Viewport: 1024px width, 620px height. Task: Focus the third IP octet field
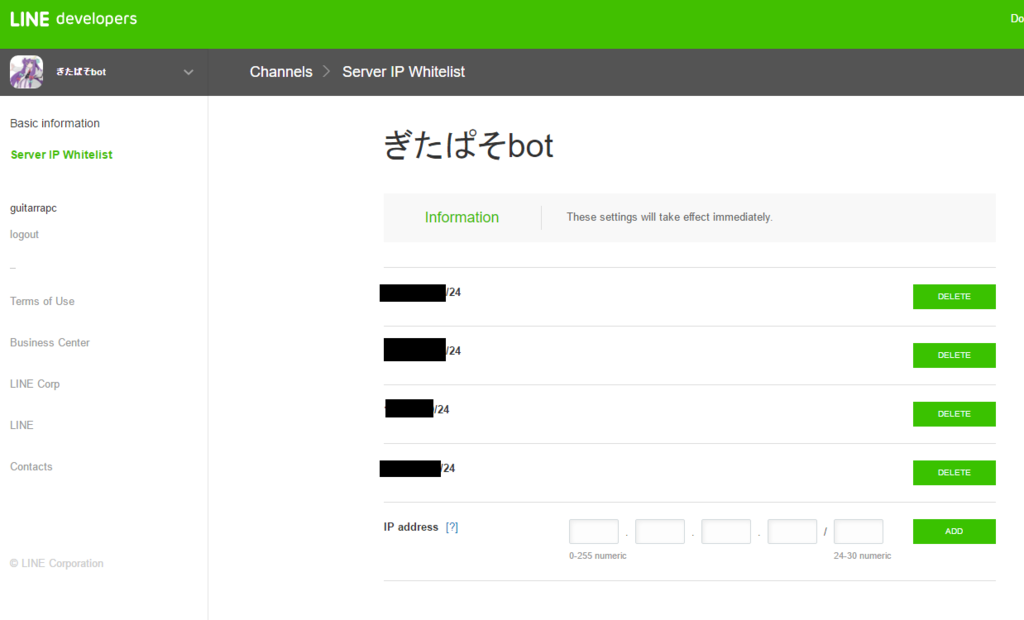click(726, 531)
